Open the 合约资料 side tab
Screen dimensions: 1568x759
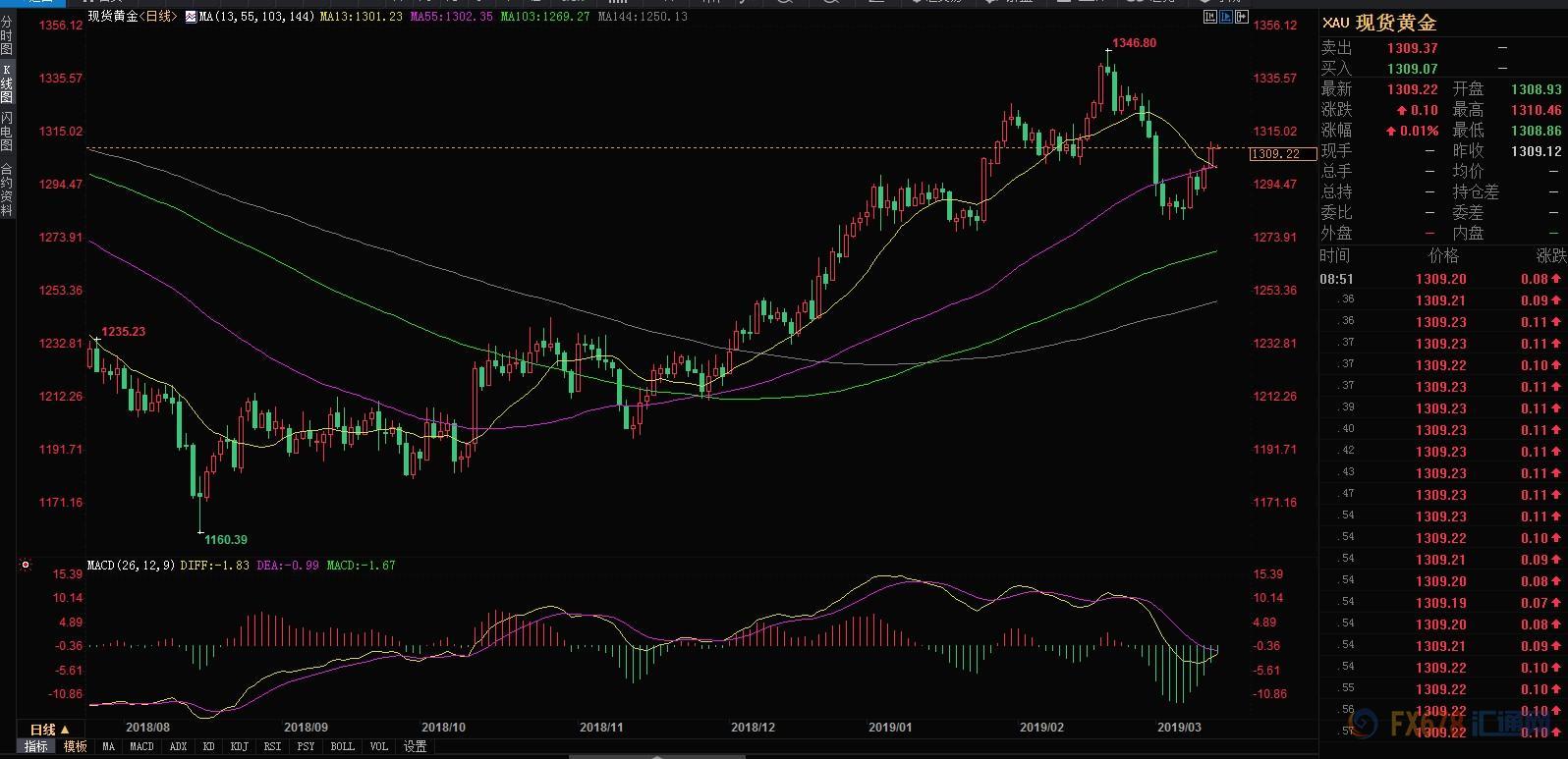[x=7, y=190]
